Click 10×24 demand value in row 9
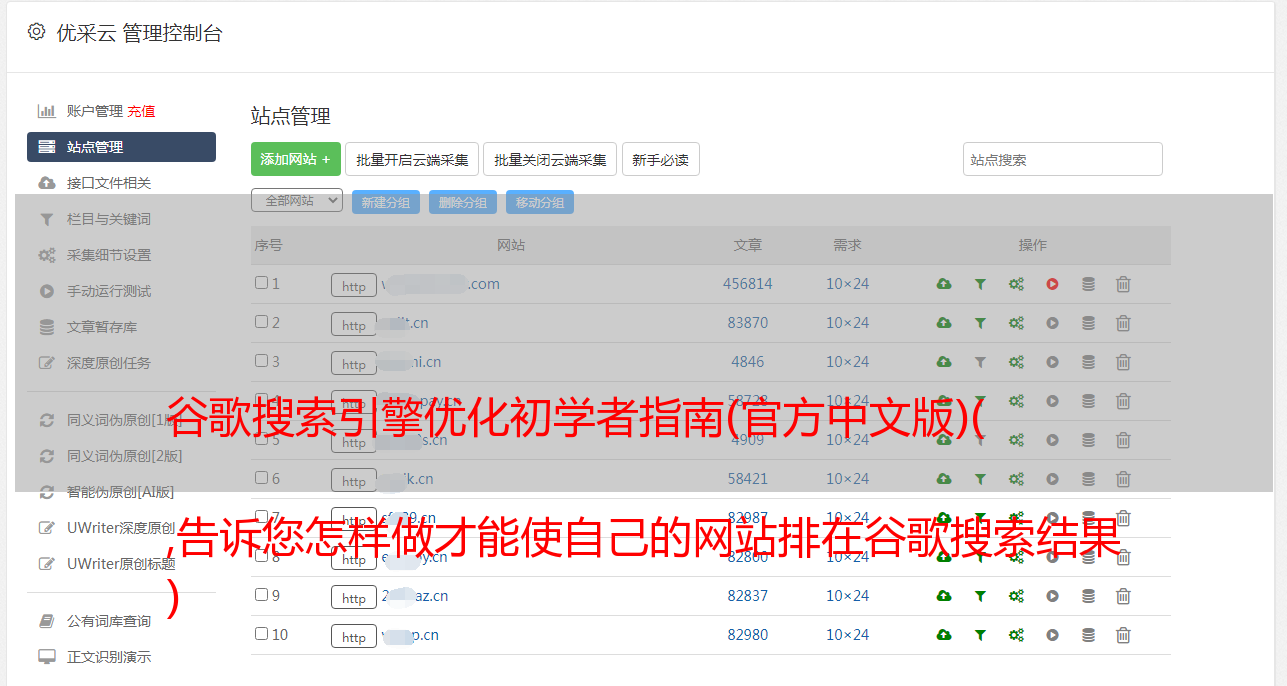1287x686 pixels. click(848, 596)
